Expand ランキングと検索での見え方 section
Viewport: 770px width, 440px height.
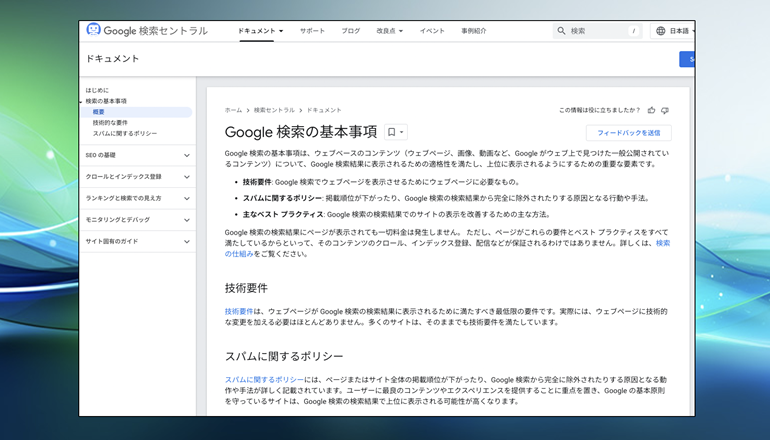tap(138, 198)
